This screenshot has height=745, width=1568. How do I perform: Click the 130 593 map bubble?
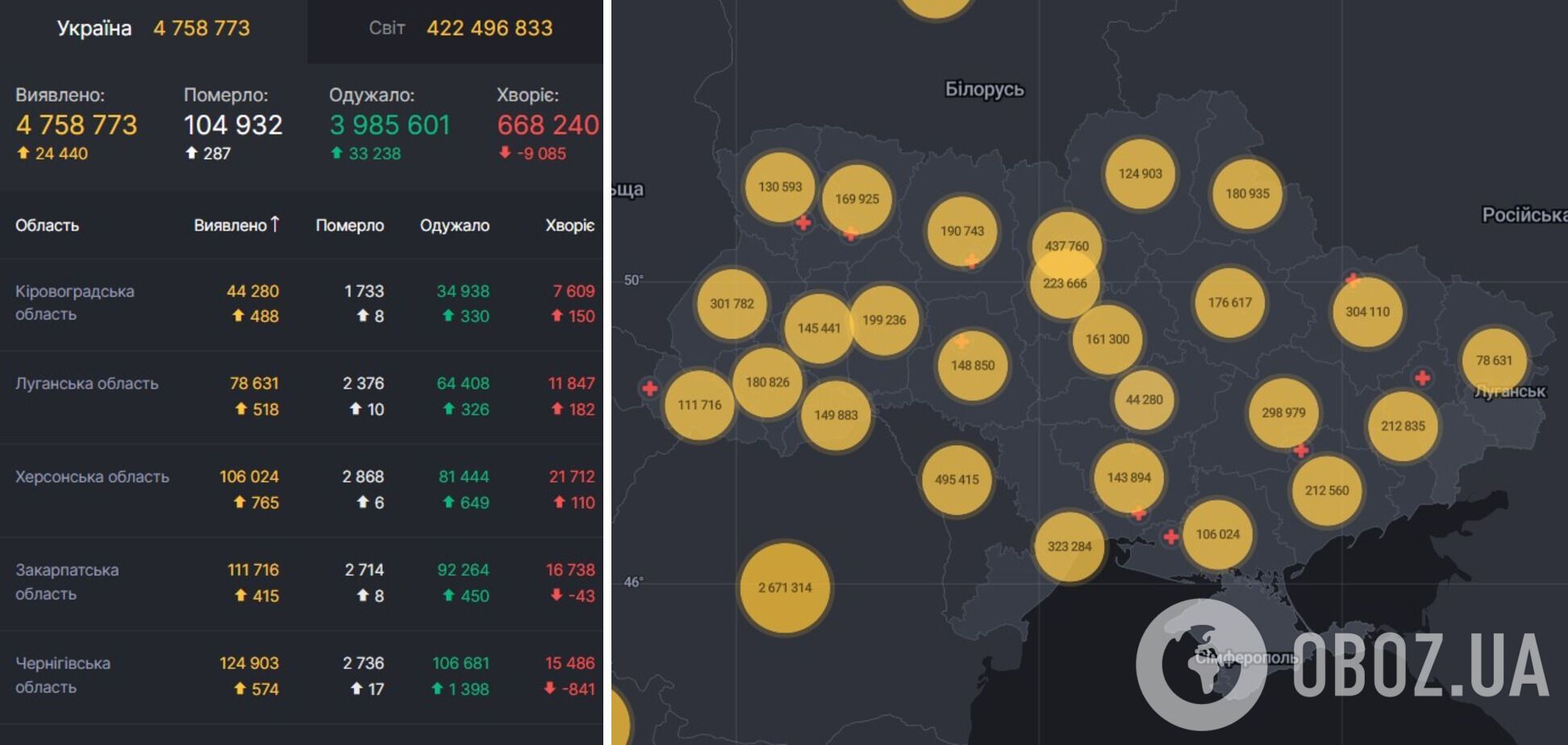[780, 187]
